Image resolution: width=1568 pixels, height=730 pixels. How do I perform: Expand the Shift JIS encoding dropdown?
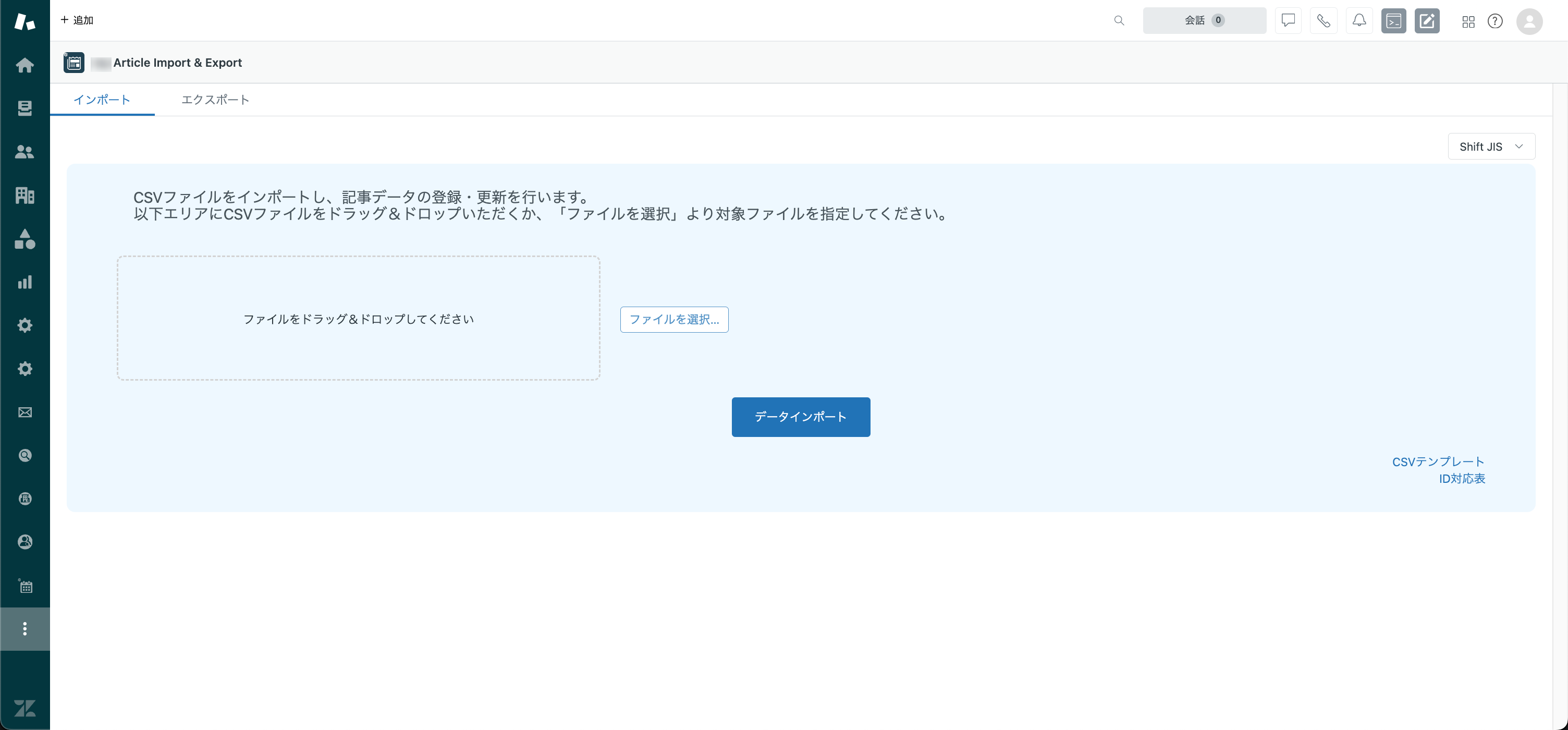(x=1491, y=146)
